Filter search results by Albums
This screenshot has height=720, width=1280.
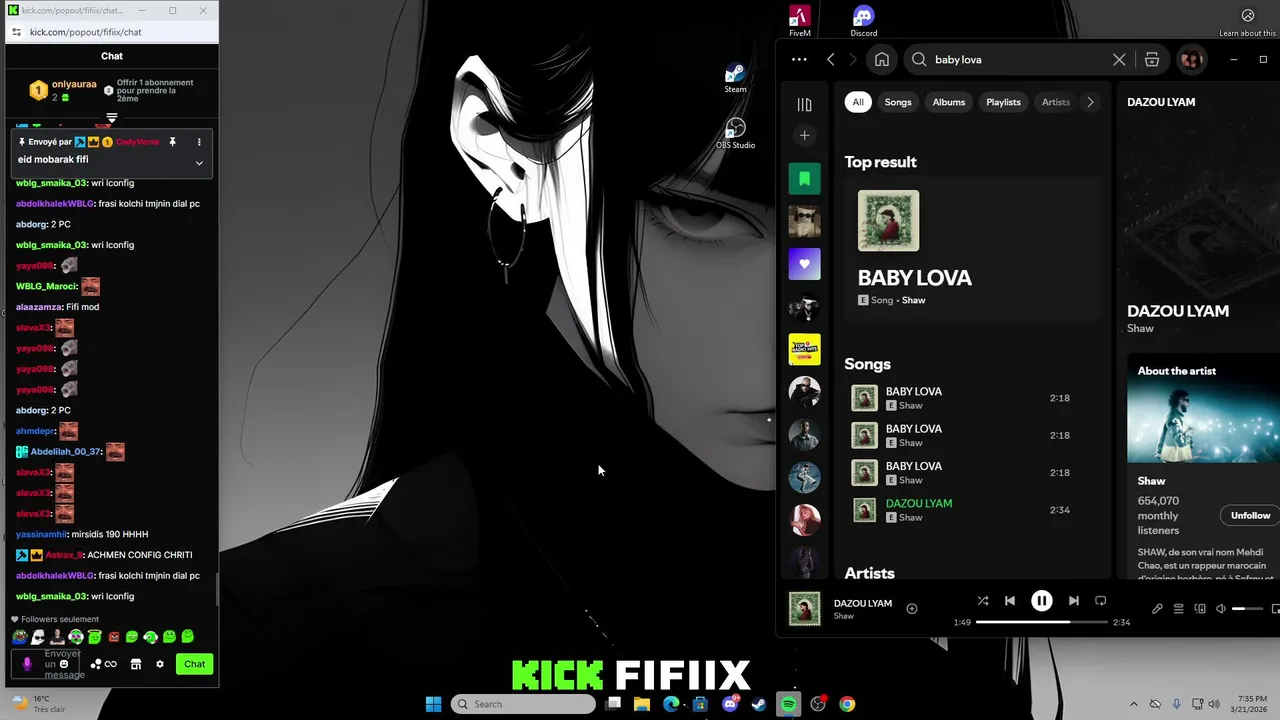click(949, 102)
